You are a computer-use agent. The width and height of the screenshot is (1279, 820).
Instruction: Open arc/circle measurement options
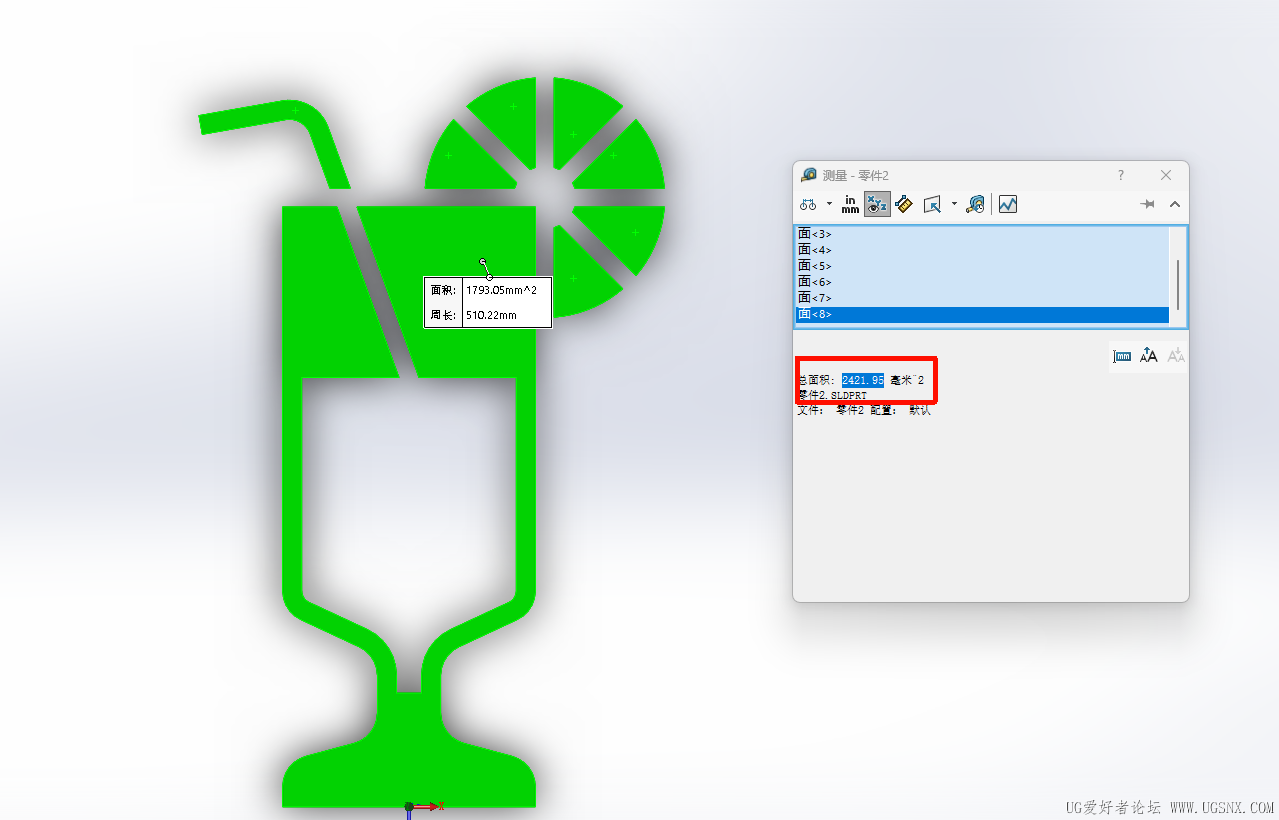pyautogui.click(x=808, y=204)
